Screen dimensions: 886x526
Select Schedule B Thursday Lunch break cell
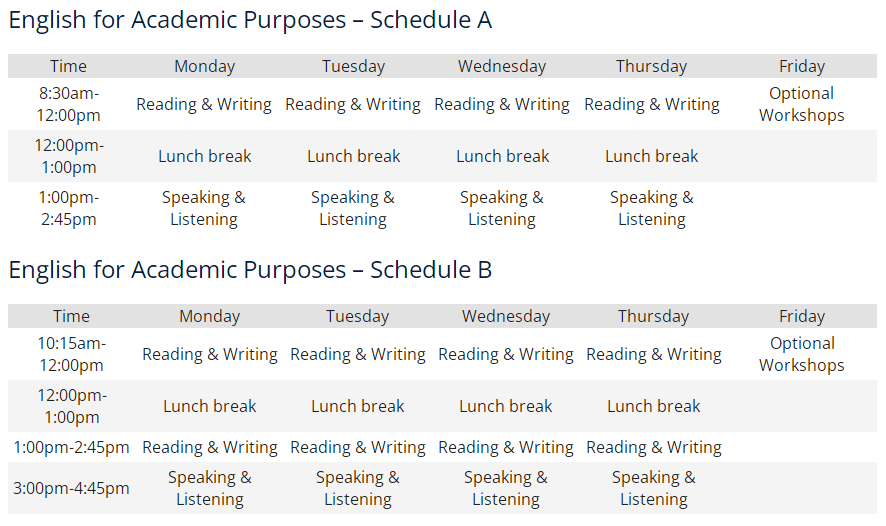coord(654,406)
